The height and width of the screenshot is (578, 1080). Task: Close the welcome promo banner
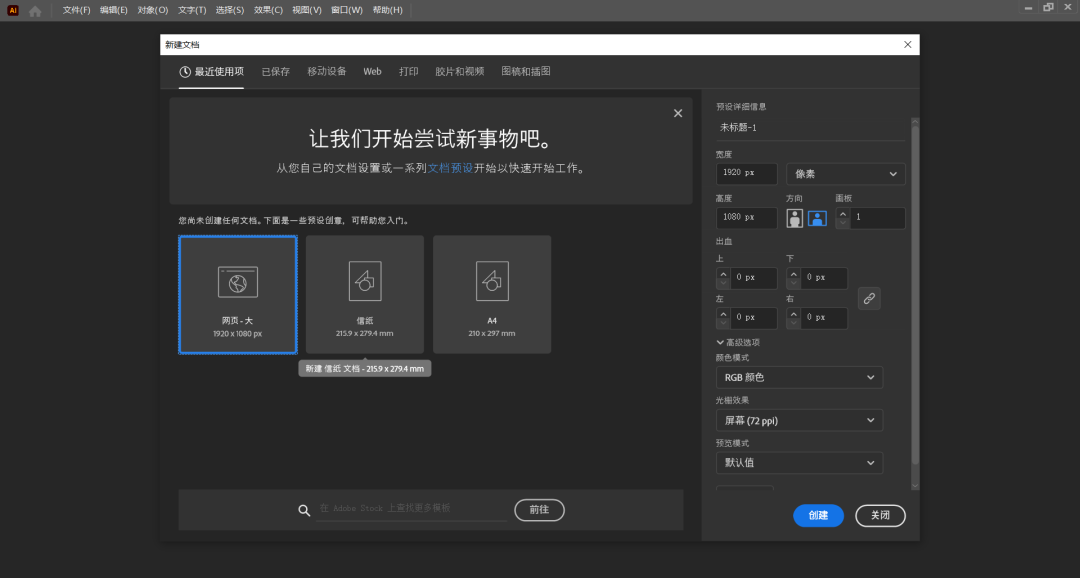[677, 113]
